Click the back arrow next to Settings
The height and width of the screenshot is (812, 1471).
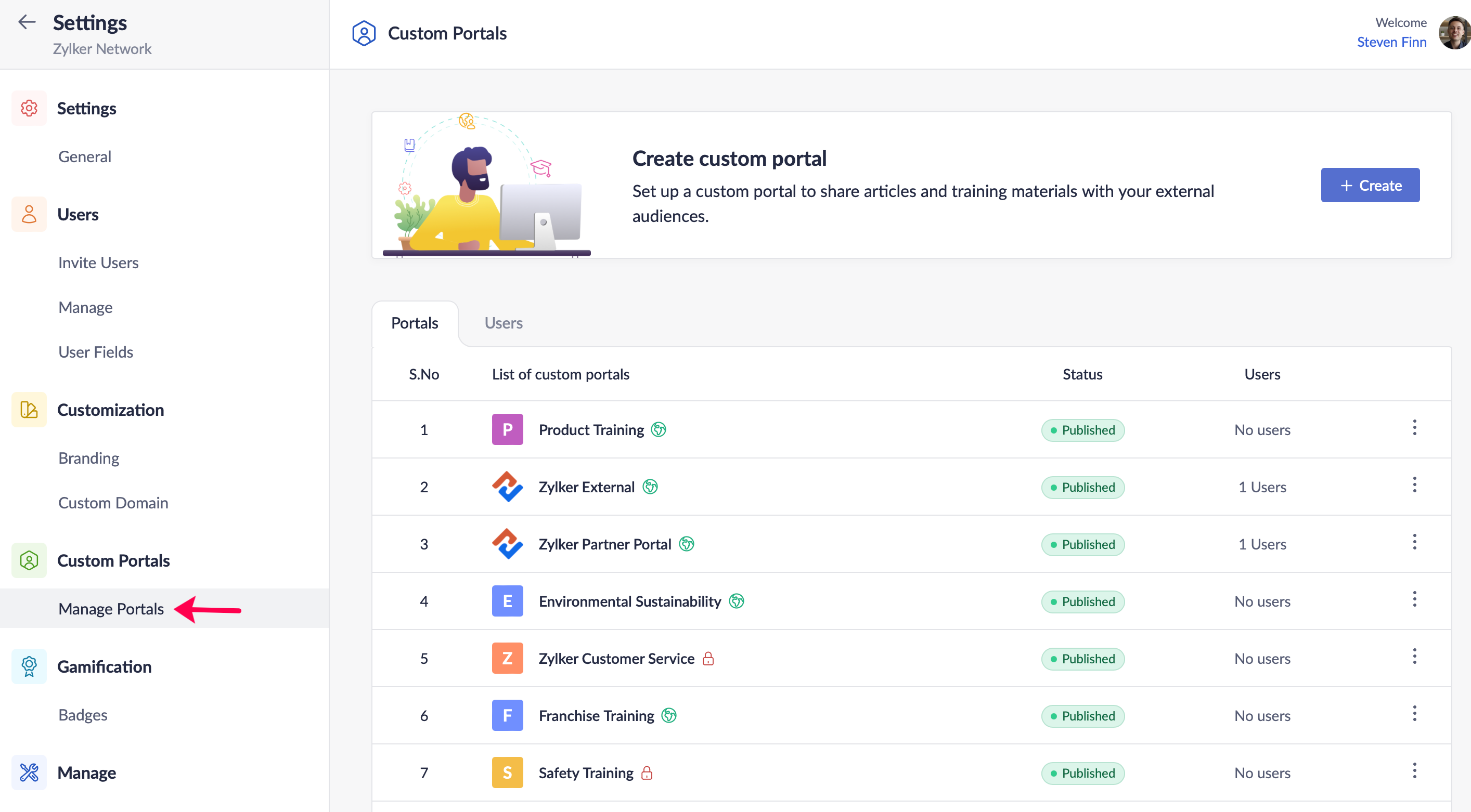27,22
